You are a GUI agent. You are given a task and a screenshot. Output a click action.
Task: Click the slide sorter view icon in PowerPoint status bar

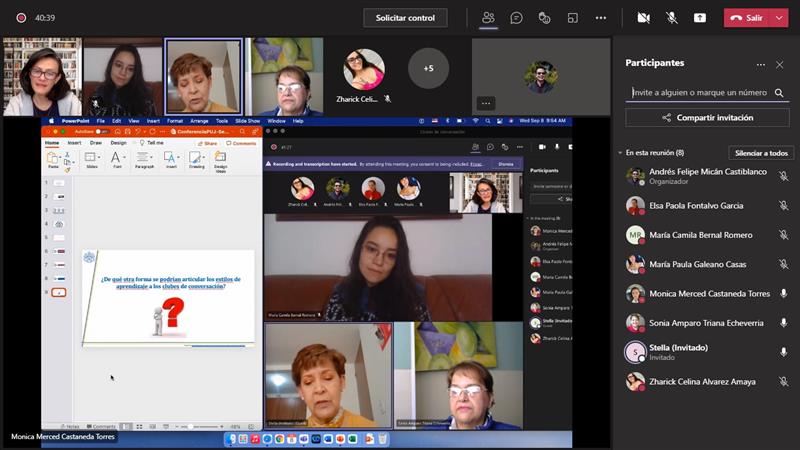coord(139,427)
